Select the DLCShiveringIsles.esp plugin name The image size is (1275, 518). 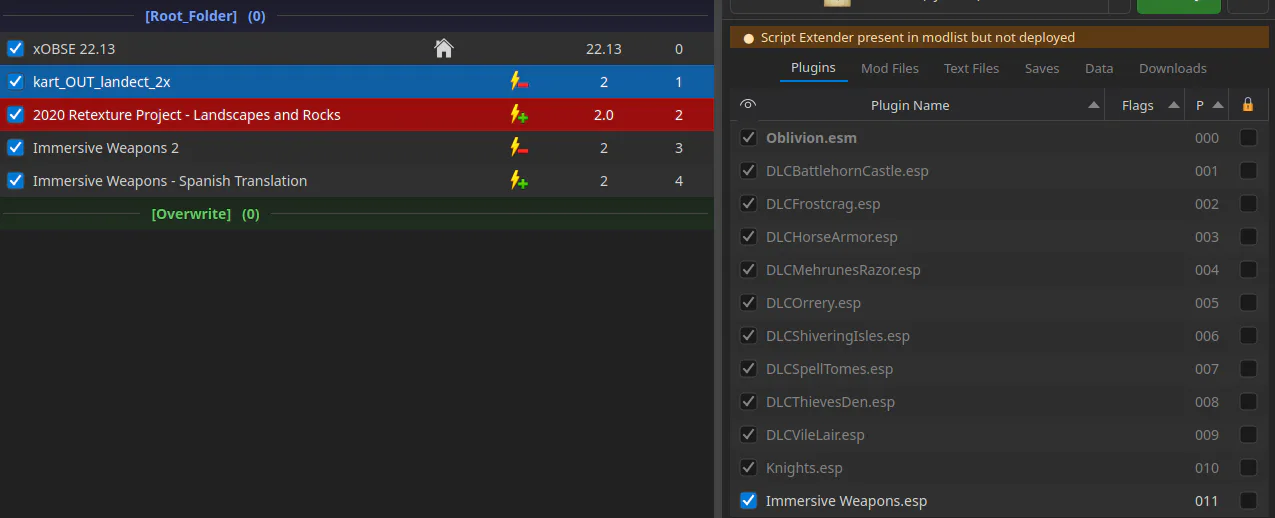tap(838, 336)
